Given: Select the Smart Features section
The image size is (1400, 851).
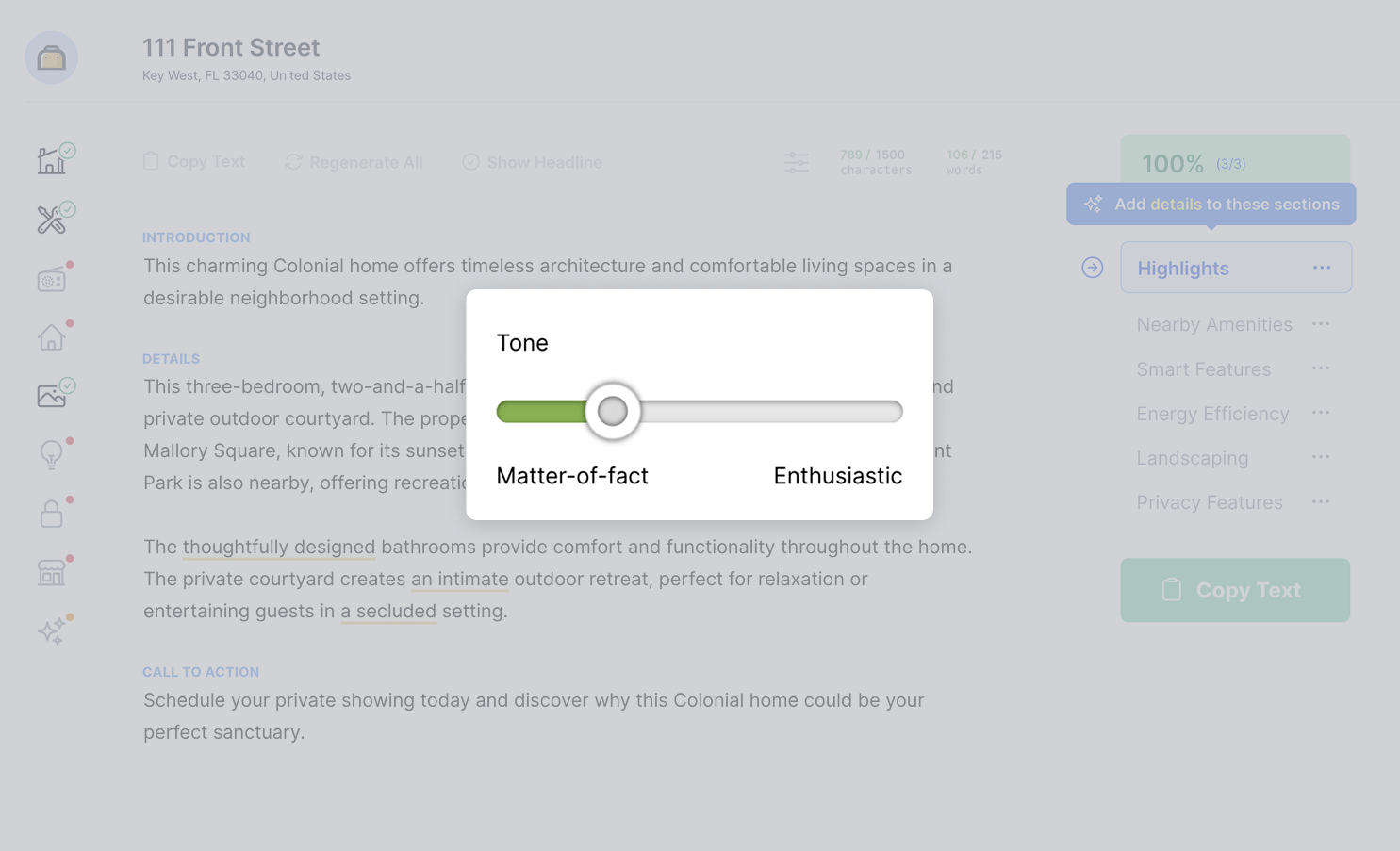Looking at the screenshot, I should coord(1203,369).
